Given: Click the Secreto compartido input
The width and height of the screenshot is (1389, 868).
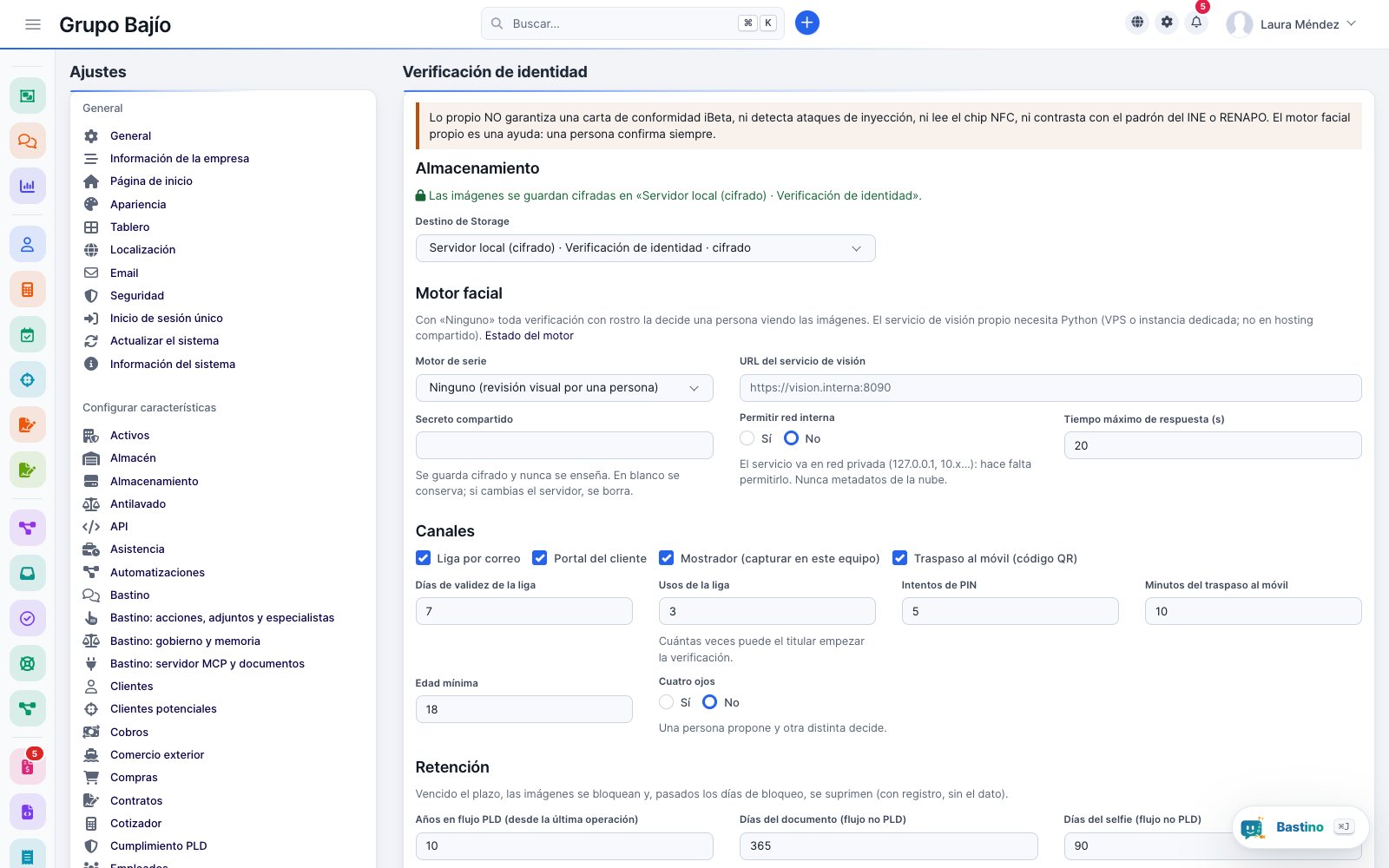Looking at the screenshot, I should coord(564,445).
